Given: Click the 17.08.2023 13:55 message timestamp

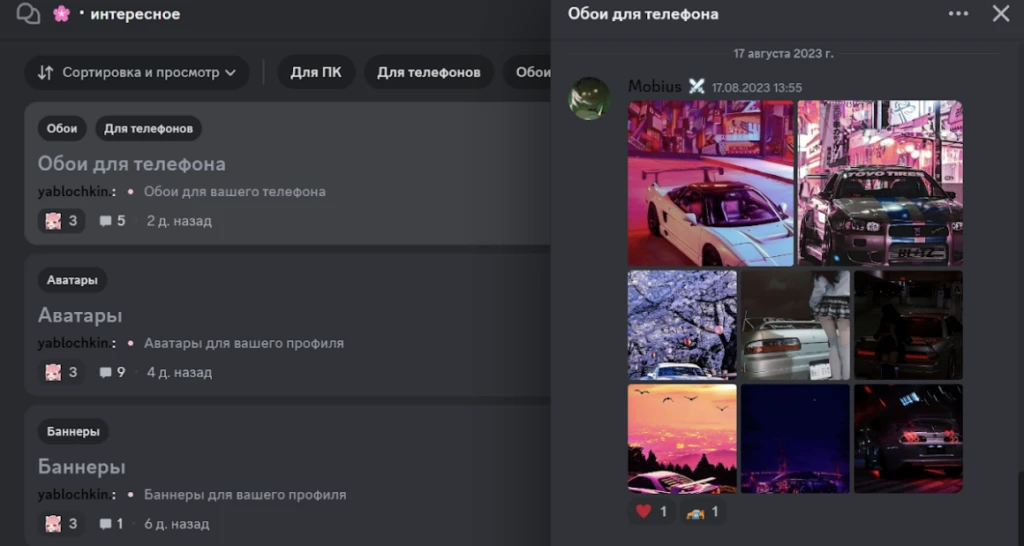Looking at the screenshot, I should click(757, 88).
